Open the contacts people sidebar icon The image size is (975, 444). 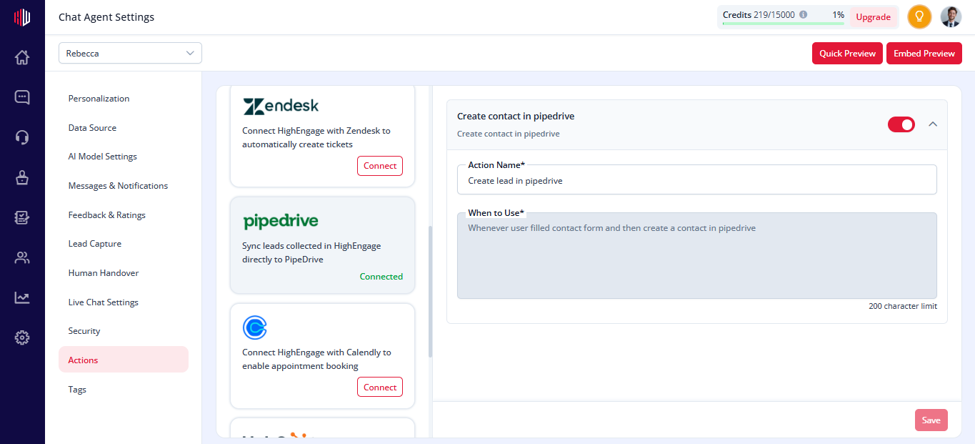click(22, 258)
